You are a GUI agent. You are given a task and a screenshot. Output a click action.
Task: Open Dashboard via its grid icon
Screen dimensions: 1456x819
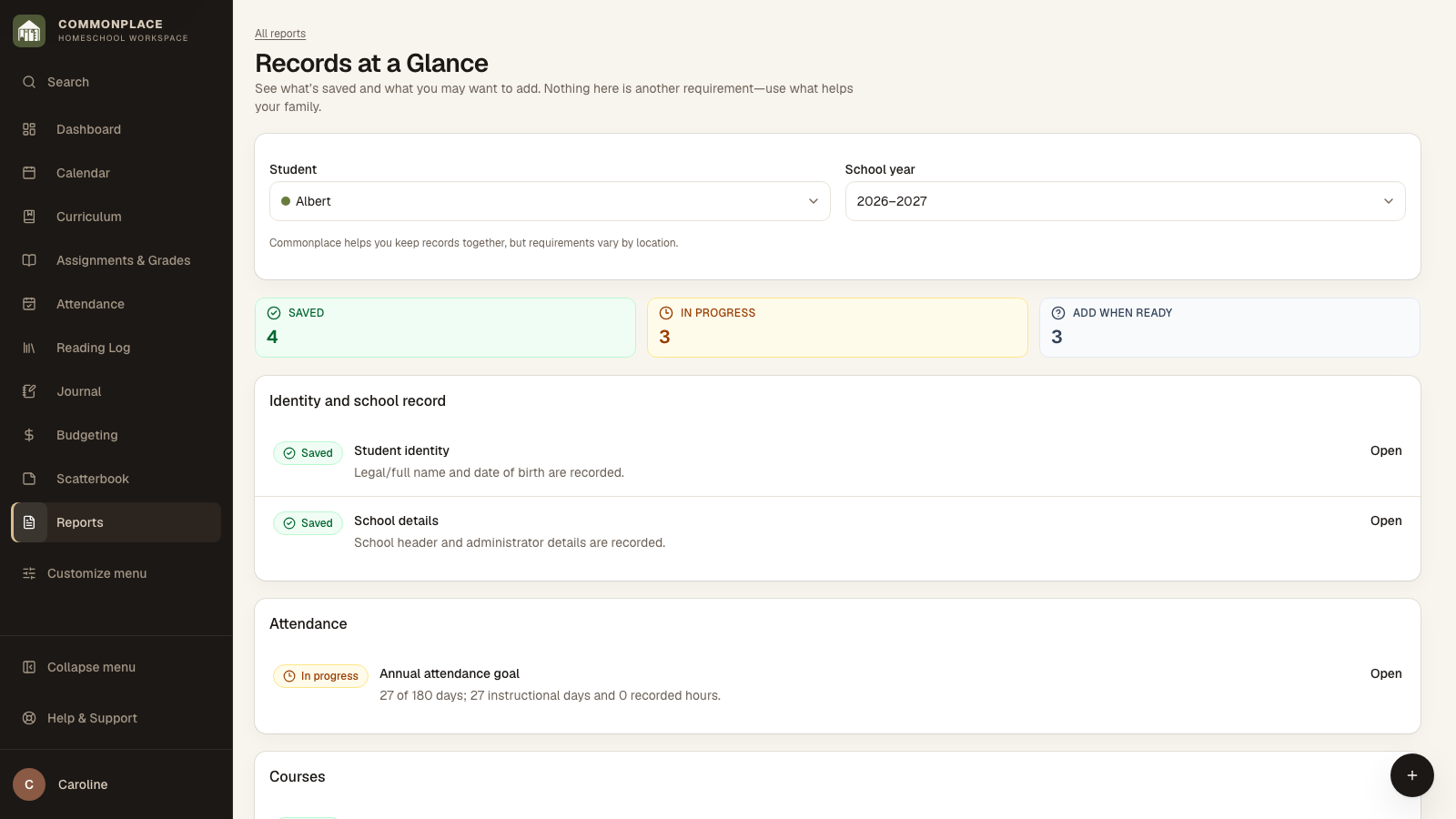(x=29, y=129)
